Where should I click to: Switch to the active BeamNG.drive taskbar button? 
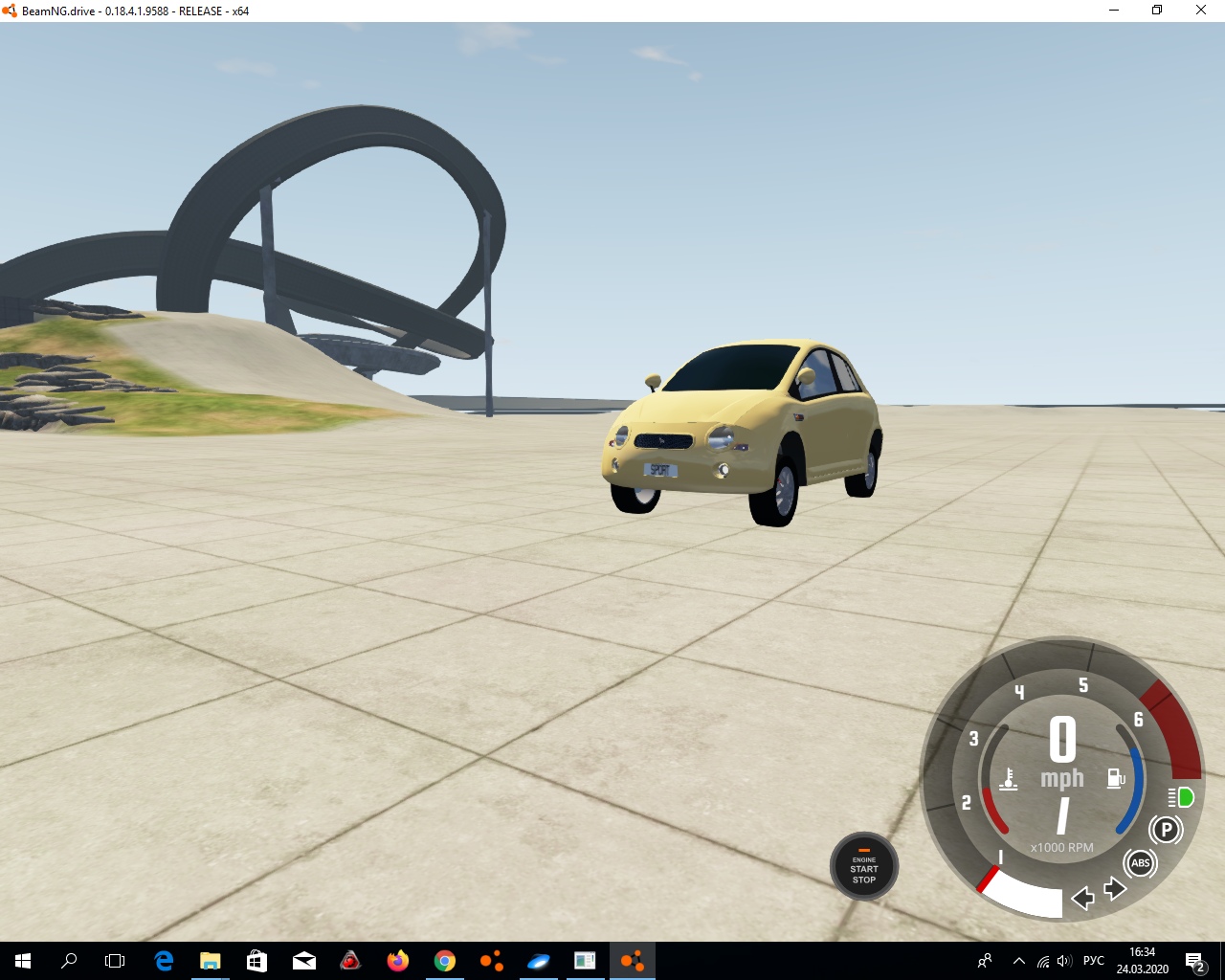[632, 961]
